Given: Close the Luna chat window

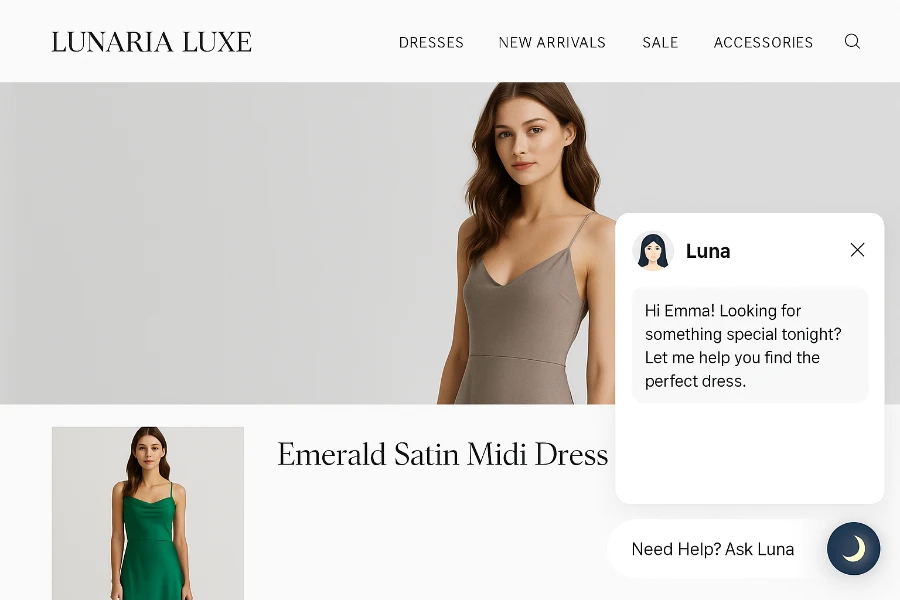Looking at the screenshot, I should tap(858, 250).
